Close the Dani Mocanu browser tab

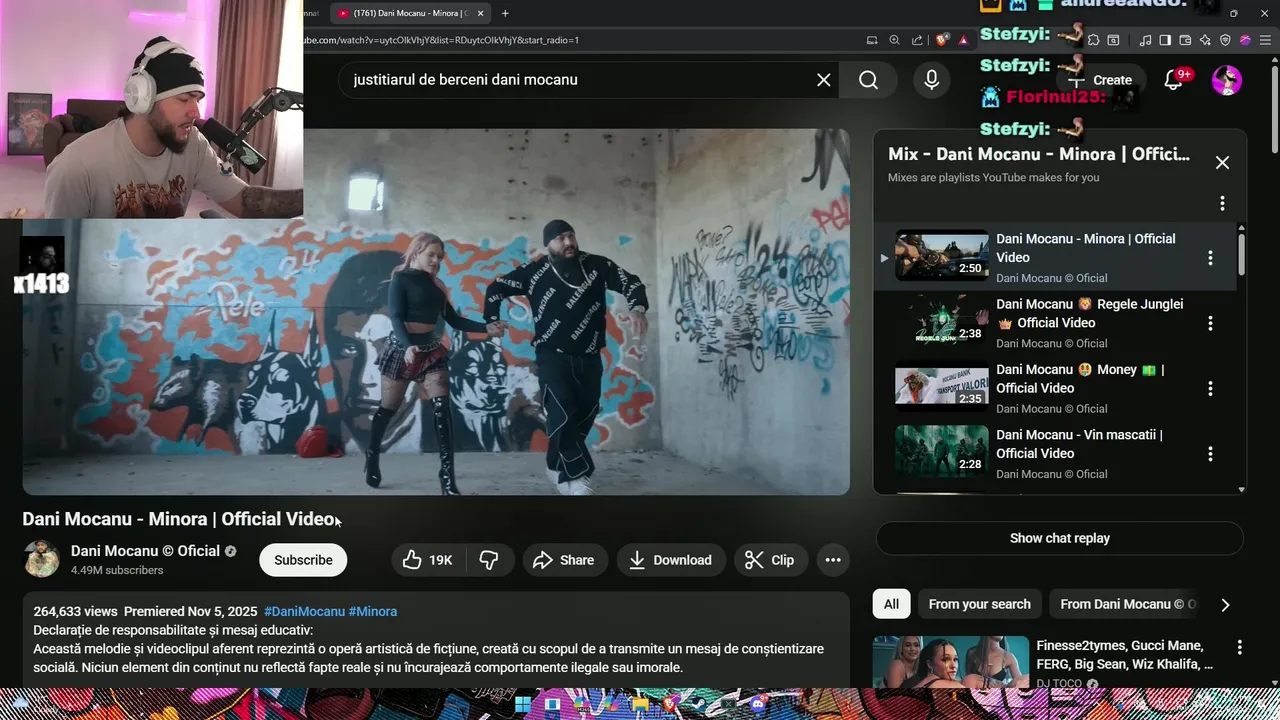481,13
